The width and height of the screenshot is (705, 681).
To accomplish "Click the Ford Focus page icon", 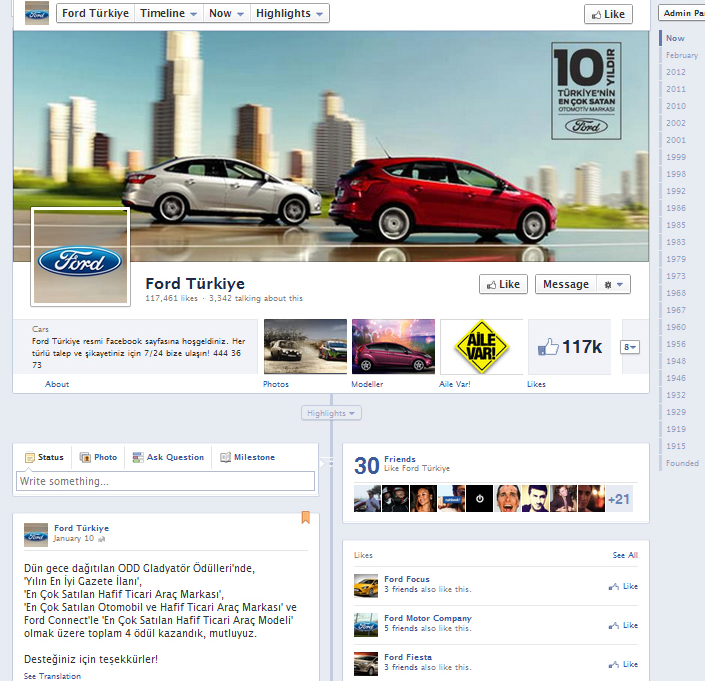I will coord(366,585).
